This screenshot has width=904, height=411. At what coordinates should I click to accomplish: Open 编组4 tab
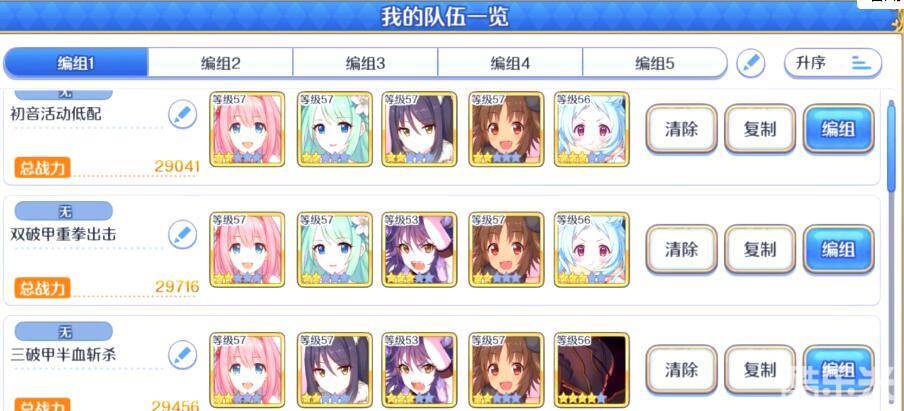(x=510, y=63)
